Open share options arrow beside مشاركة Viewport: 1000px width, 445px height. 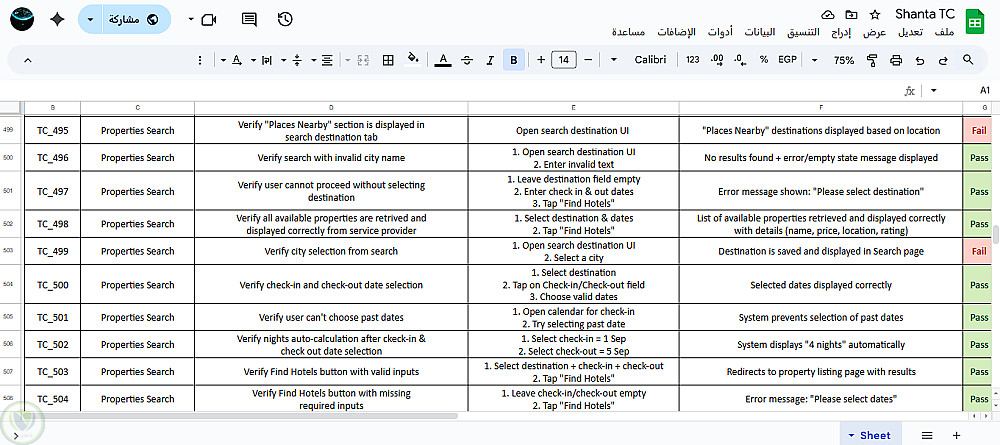click(x=90, y=20)
